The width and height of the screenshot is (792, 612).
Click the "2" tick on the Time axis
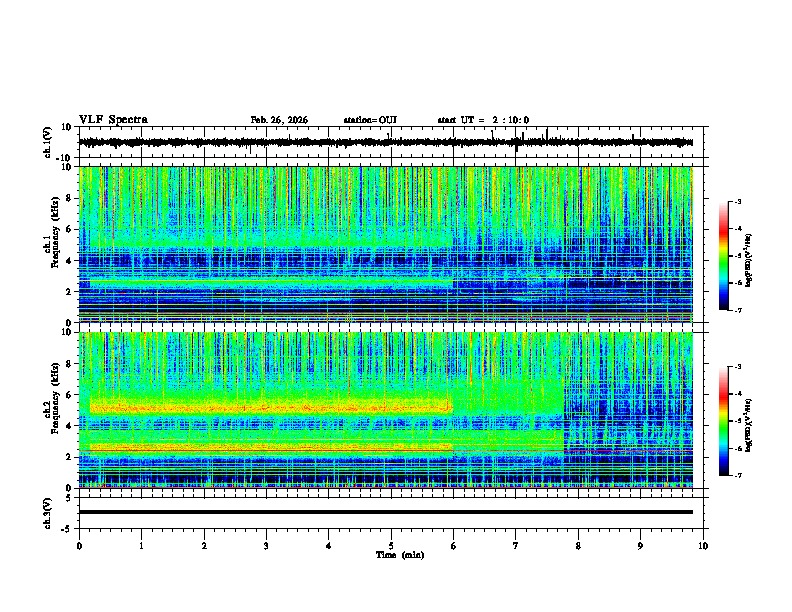pos(204,546)
